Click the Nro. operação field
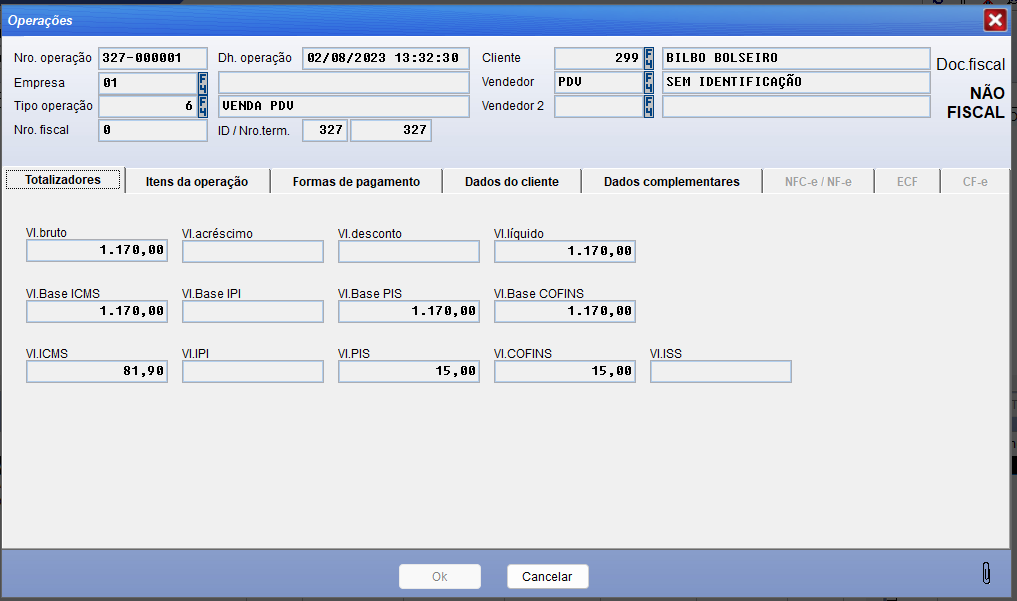Screen dimensions: 1017x601 click(153, 58)
